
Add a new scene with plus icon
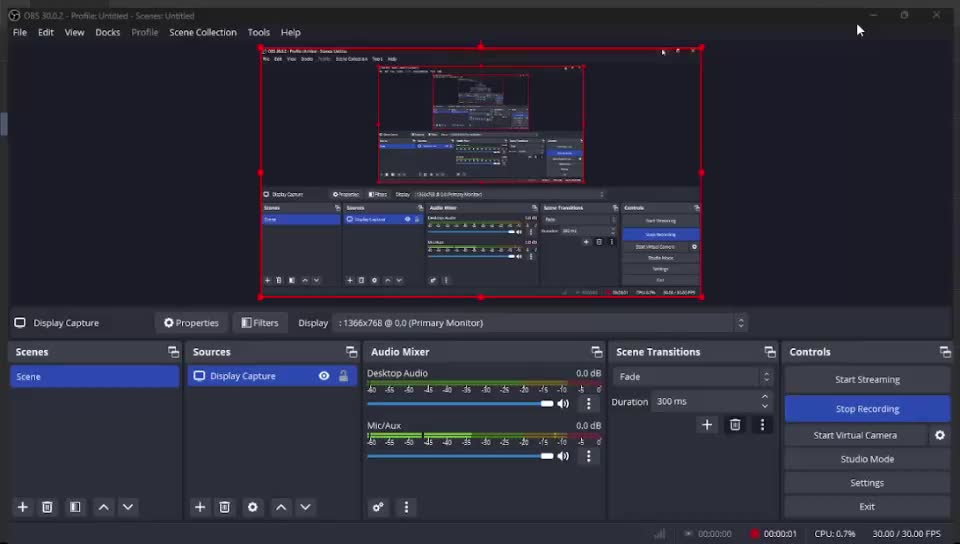[x=23, y=507]
